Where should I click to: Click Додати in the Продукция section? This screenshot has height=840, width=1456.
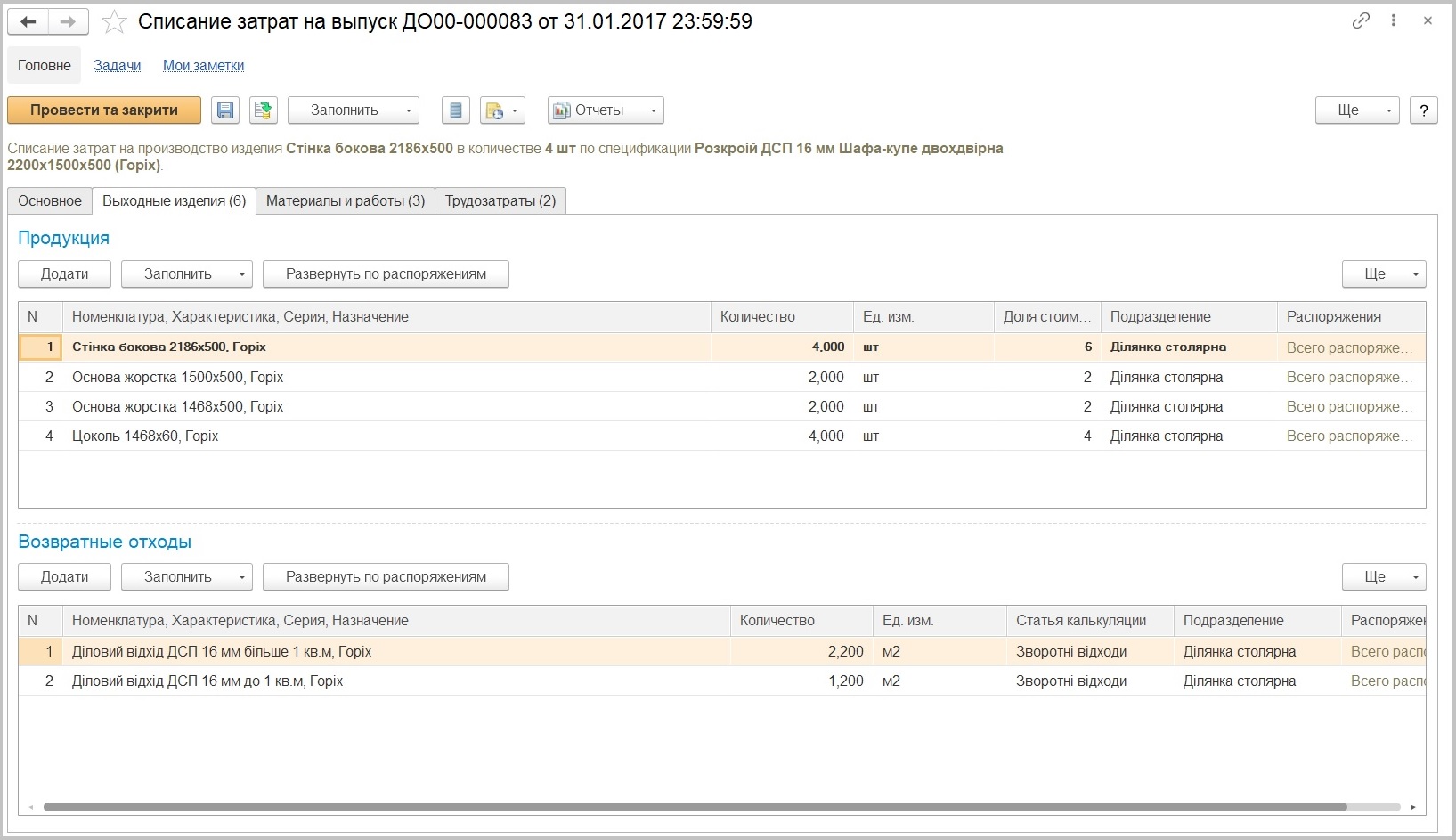pos(64,274)
